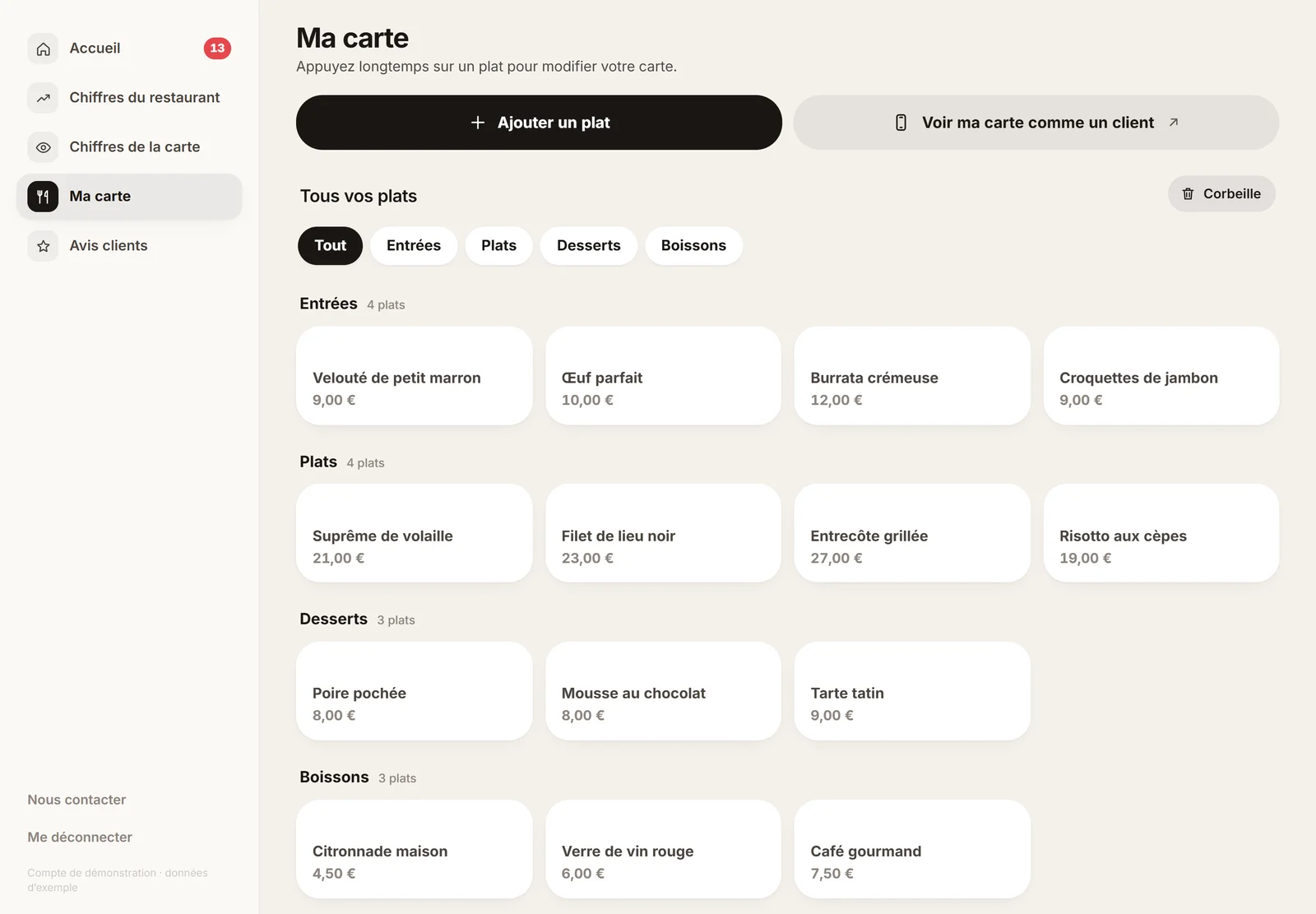Select Croquettes de jambon card

coord(1161,376)
